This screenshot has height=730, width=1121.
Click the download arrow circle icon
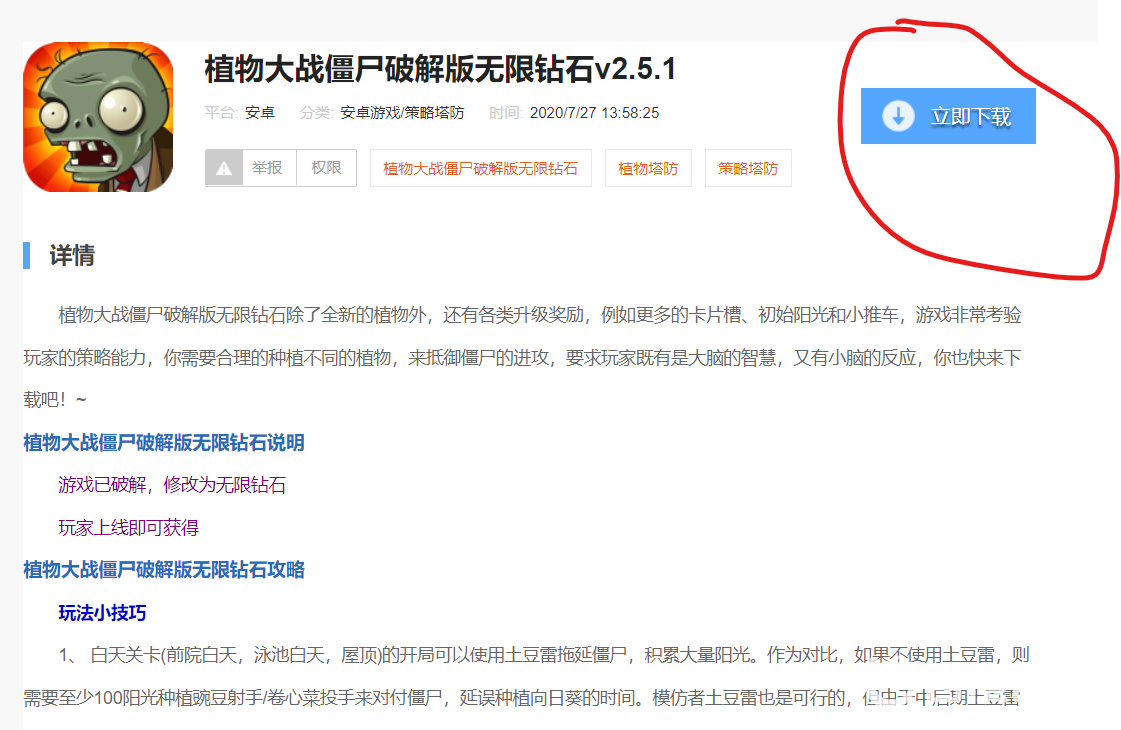click(x=898, y=116)
